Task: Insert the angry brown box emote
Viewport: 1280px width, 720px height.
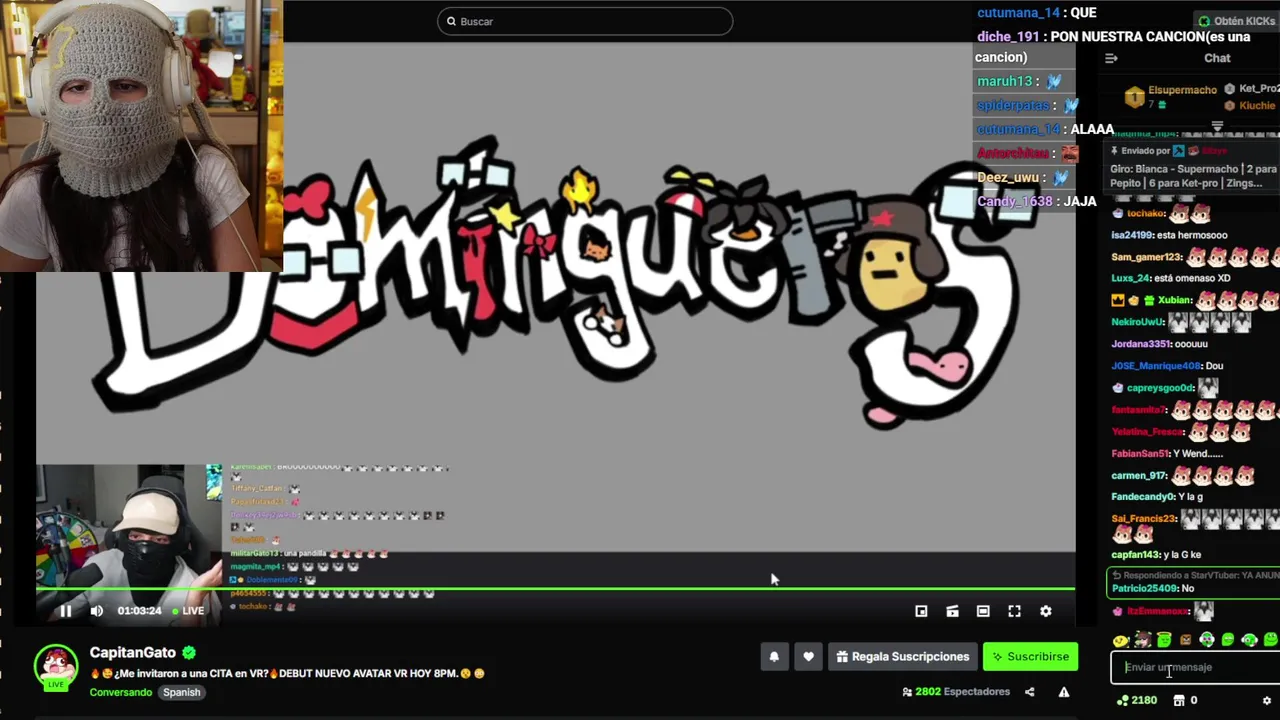Action: tap(1185, 640)
